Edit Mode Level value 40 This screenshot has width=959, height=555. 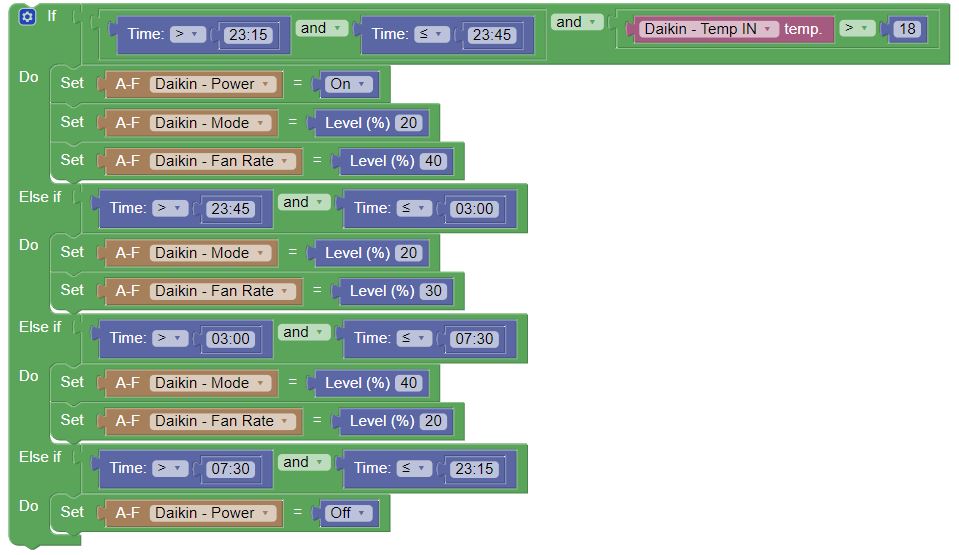click(408, 382)
